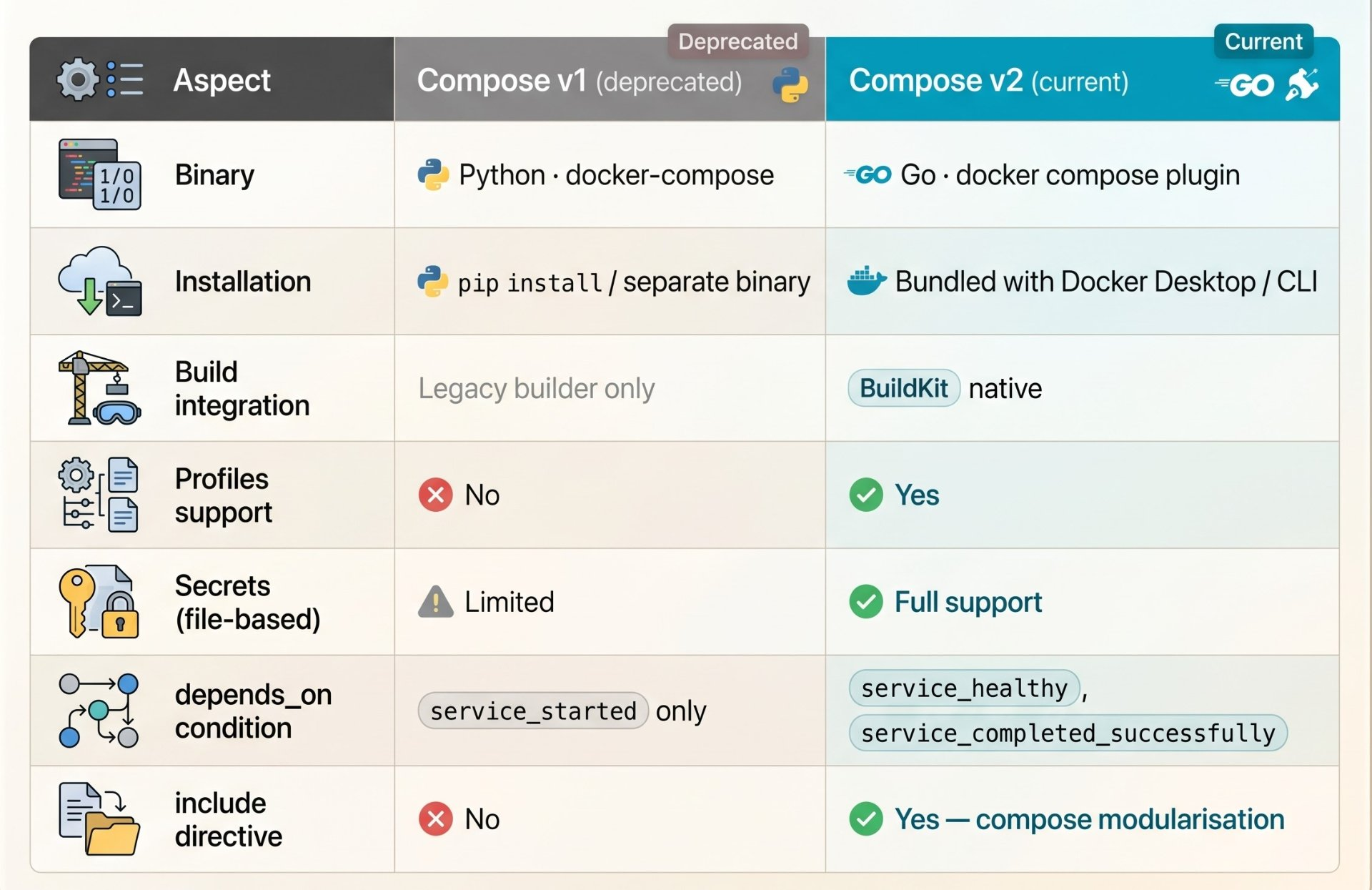This screenshot has width=1372, height=890.
Task: Click the word native after BuildKit
Action: point(1005,389)
